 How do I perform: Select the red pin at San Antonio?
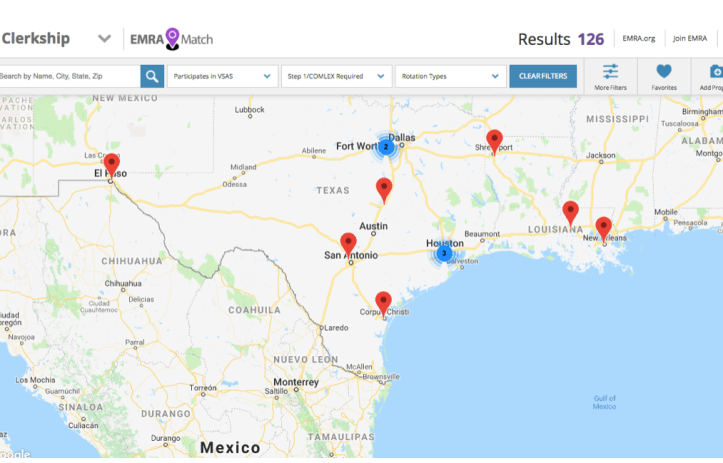pos(348,245)
